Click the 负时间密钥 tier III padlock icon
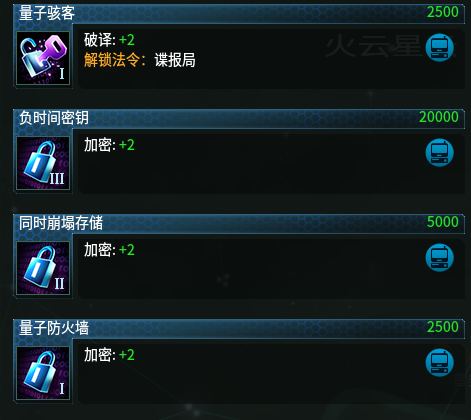The width and height of the screenshot is (471, 420). point(43,163)
